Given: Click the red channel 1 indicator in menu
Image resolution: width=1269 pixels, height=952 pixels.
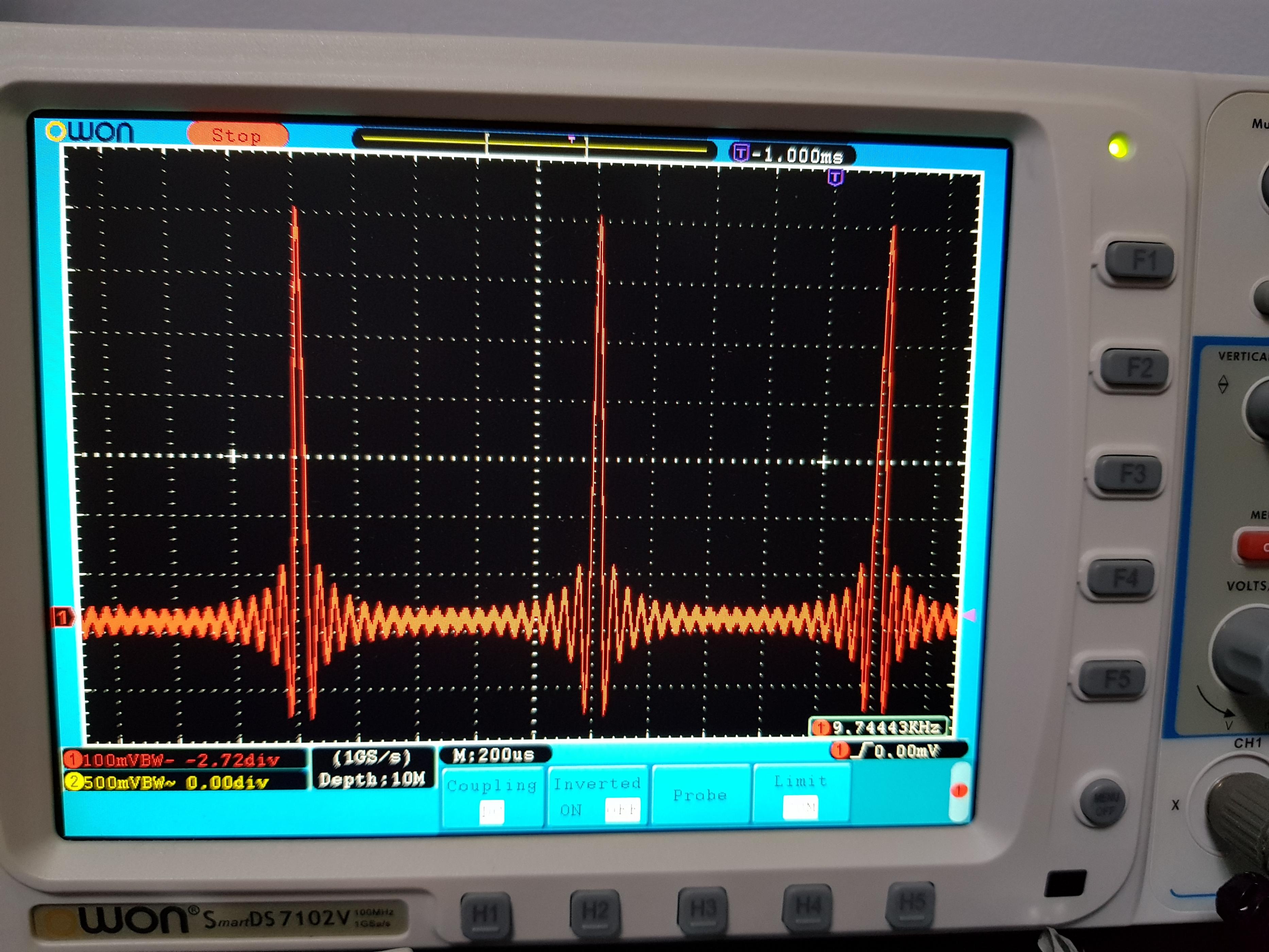Looking at the screenshot, I should [x=959, y=791].
